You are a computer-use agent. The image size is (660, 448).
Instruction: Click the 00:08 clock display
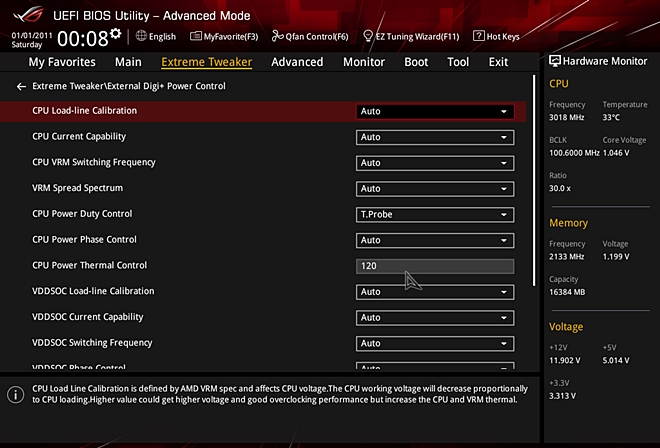(x=82, y=39)
